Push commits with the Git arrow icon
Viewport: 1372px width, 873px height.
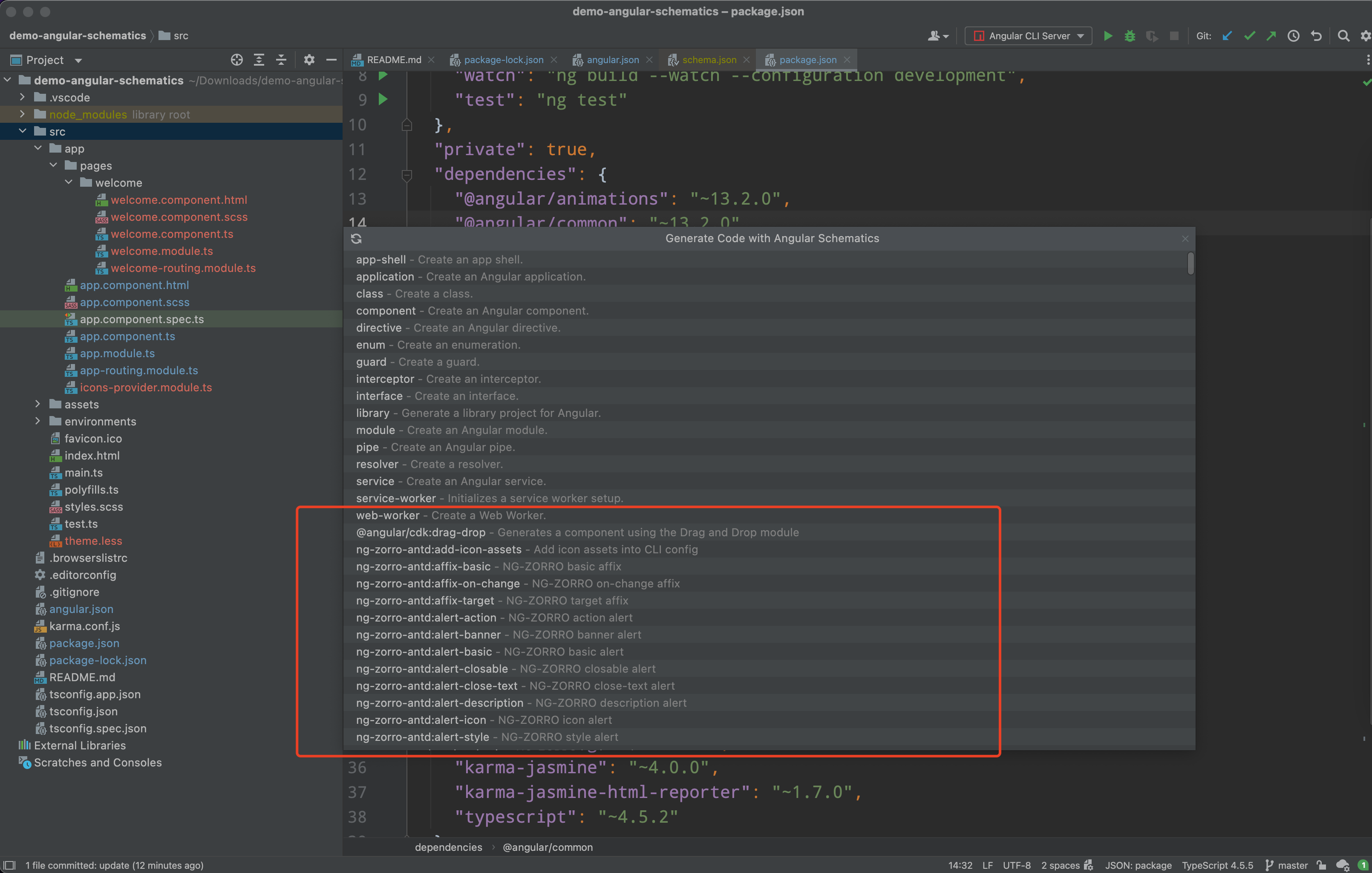(1271, 36)
